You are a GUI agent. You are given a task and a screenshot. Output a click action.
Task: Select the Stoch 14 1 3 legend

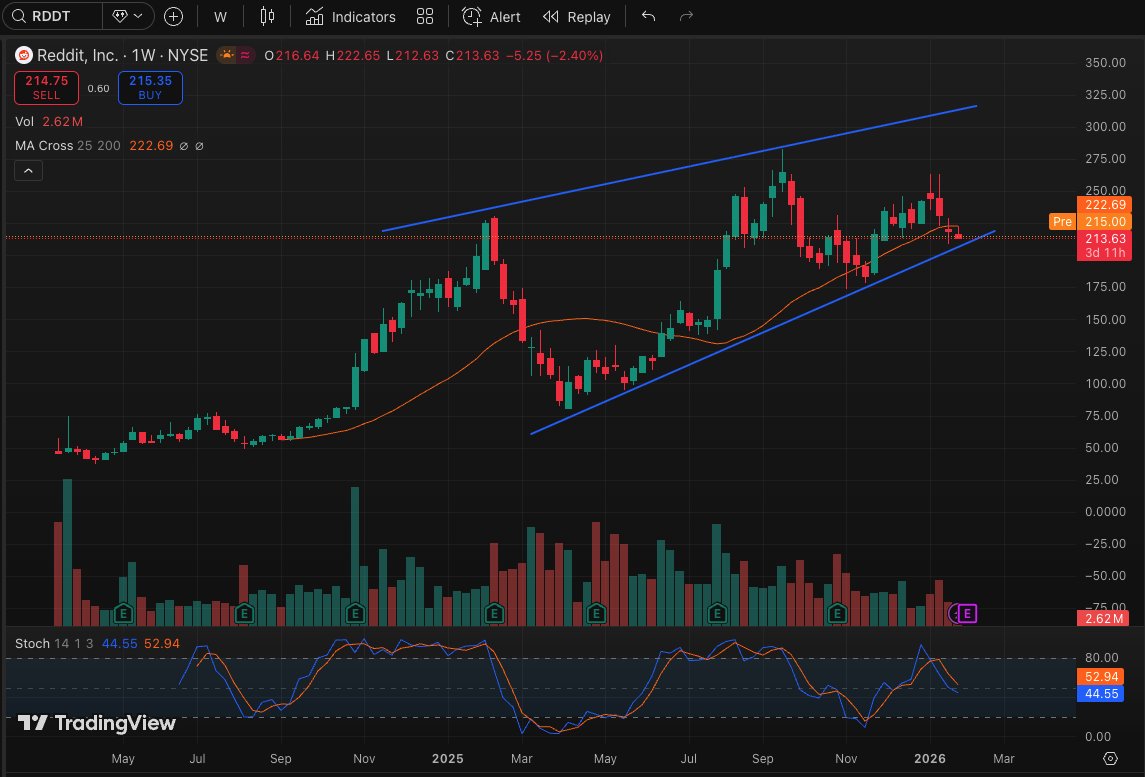(54, 643)
